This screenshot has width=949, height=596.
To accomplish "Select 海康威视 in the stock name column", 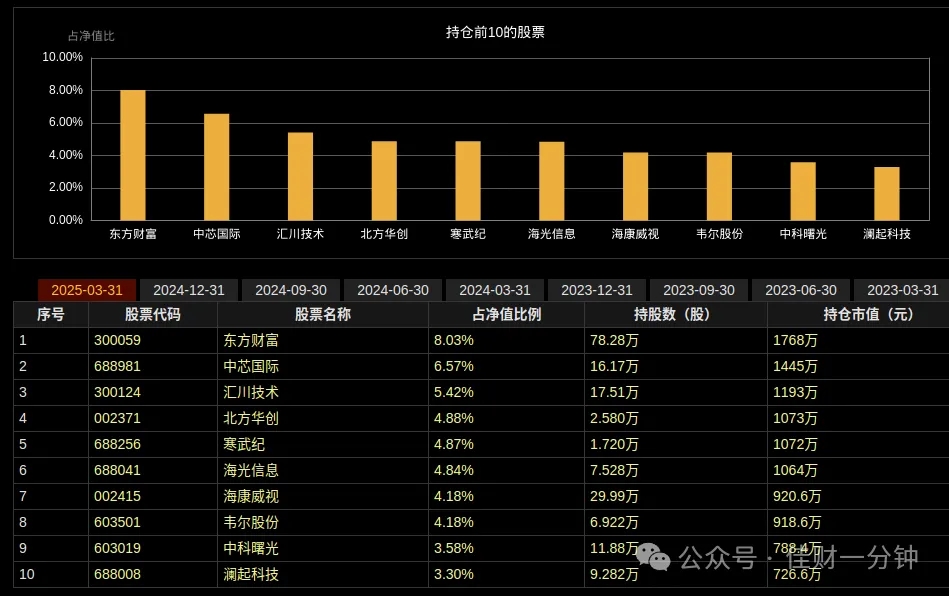I will point(251,496).
